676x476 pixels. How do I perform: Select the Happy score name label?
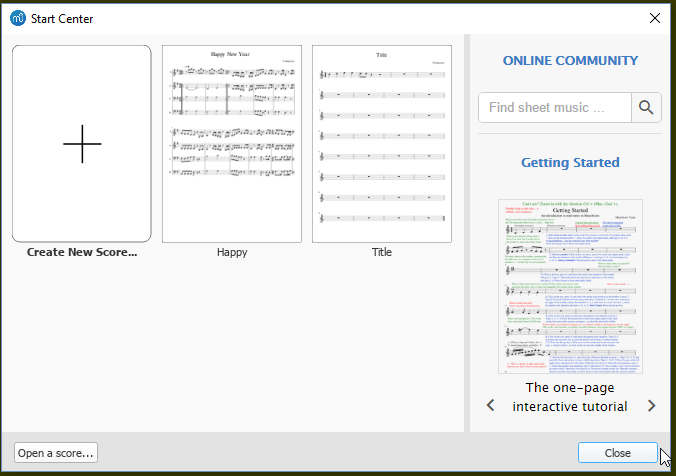click(232, 252)
